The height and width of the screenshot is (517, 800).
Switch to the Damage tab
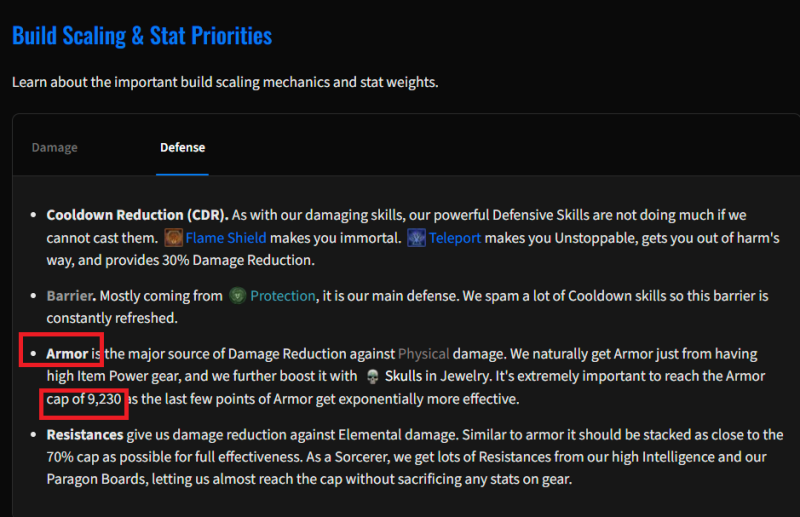tap(55, 147)
